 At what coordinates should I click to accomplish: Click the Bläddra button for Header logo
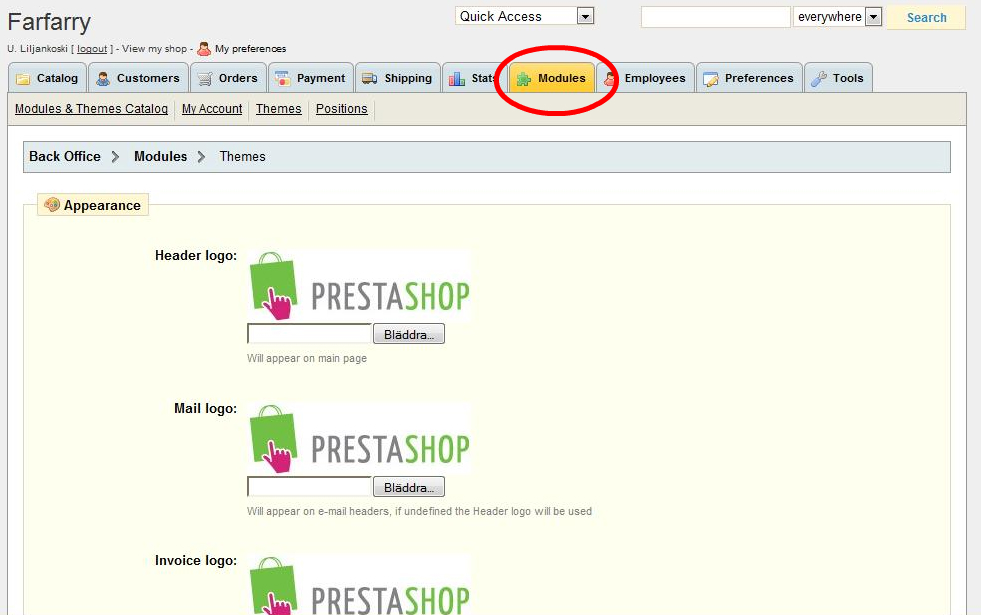tap(409, 334)
